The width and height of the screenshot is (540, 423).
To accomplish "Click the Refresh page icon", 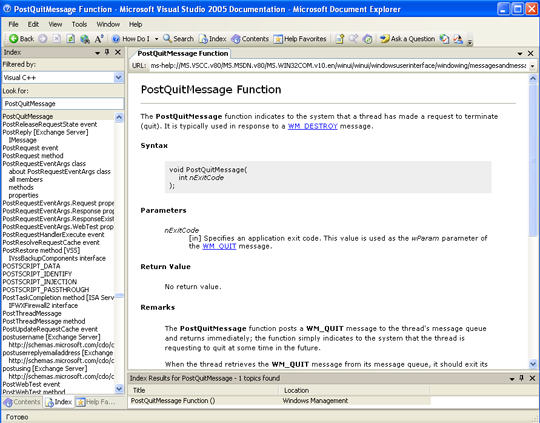I will pos(71,39).
